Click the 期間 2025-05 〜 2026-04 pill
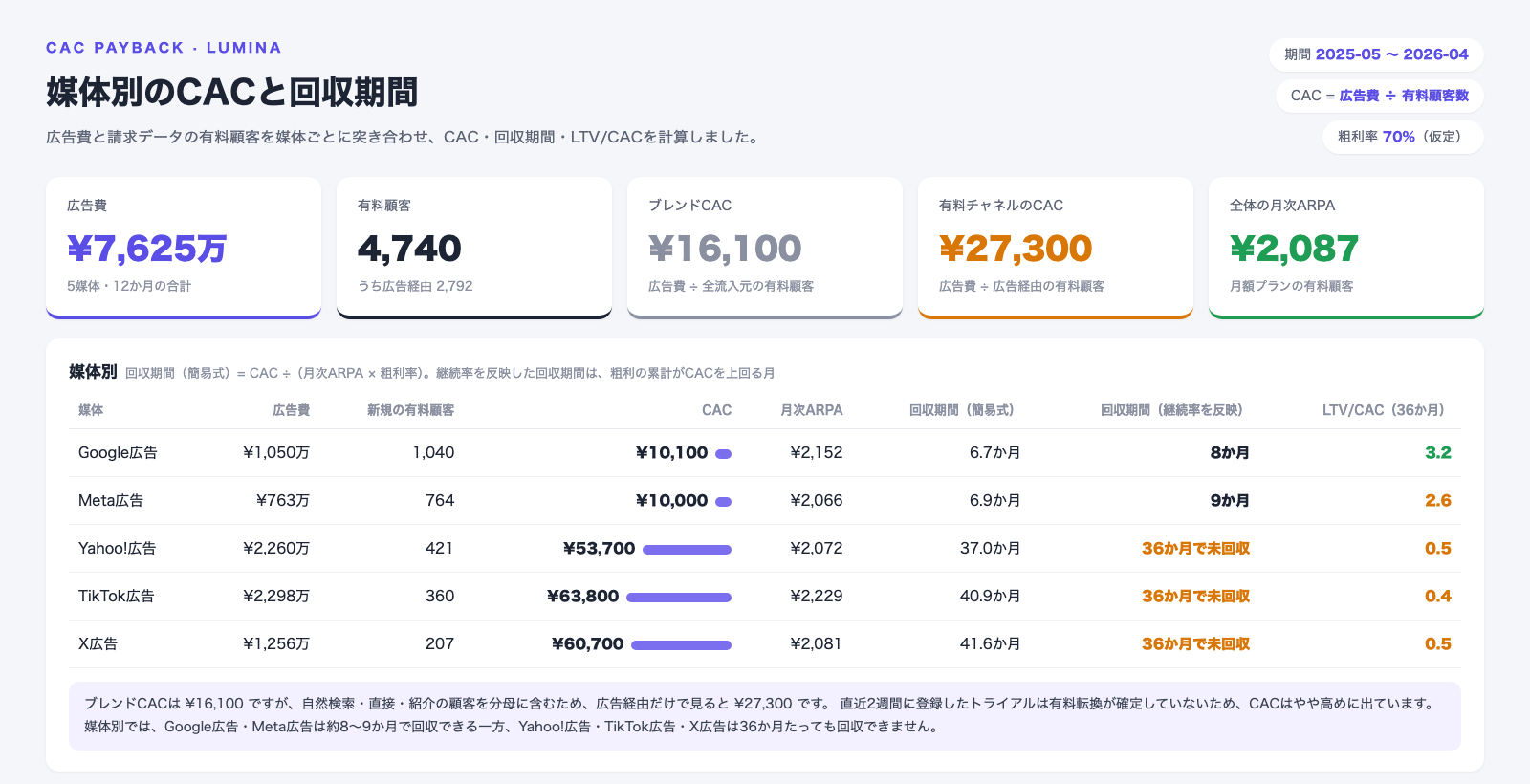This screenshot has width=1530, height=784. pyautogui.click(x=1376, y=54)
